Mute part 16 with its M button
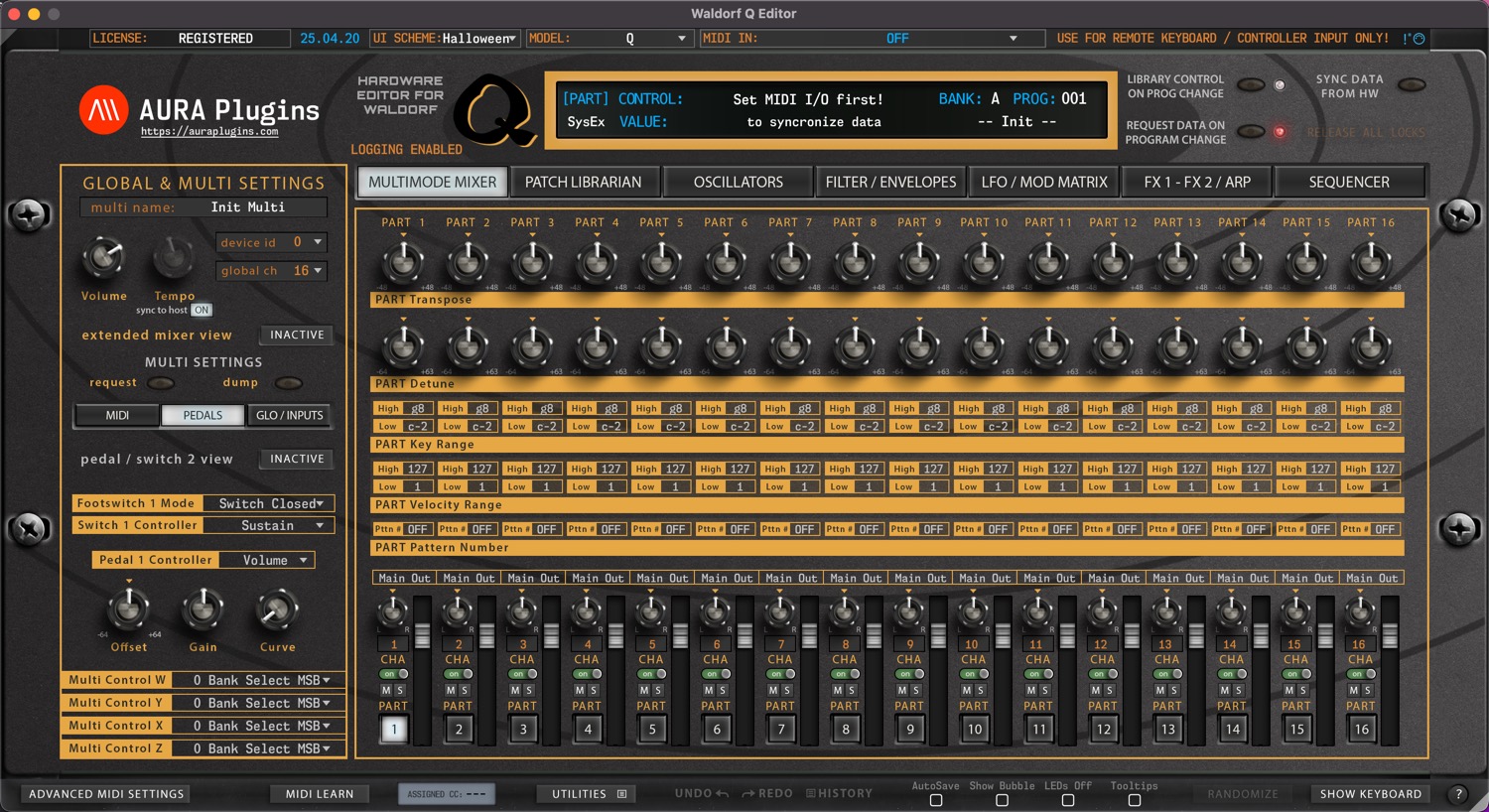The height and width of the screenshot is (812, 1489). click(x=1354, y=690)
